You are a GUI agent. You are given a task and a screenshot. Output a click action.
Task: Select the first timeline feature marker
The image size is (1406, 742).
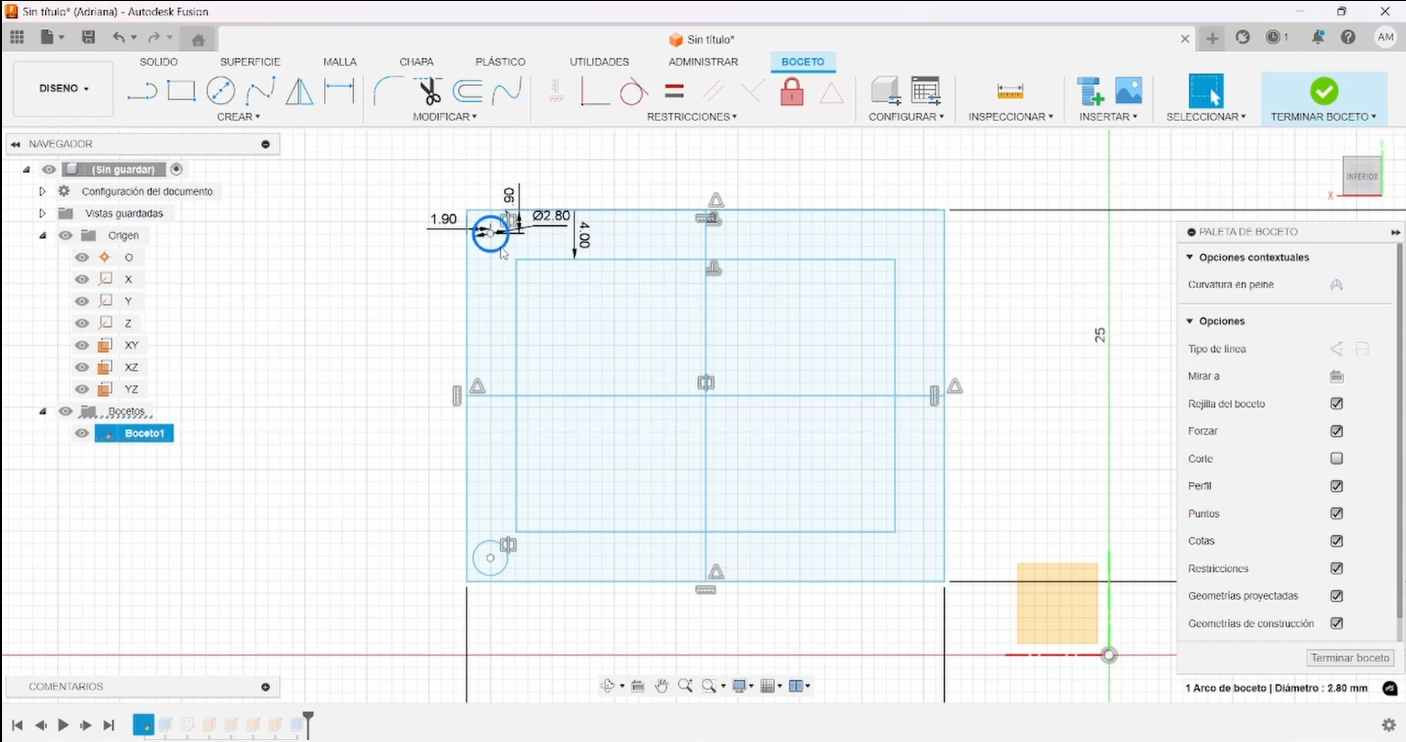click(x=144, y=724)
